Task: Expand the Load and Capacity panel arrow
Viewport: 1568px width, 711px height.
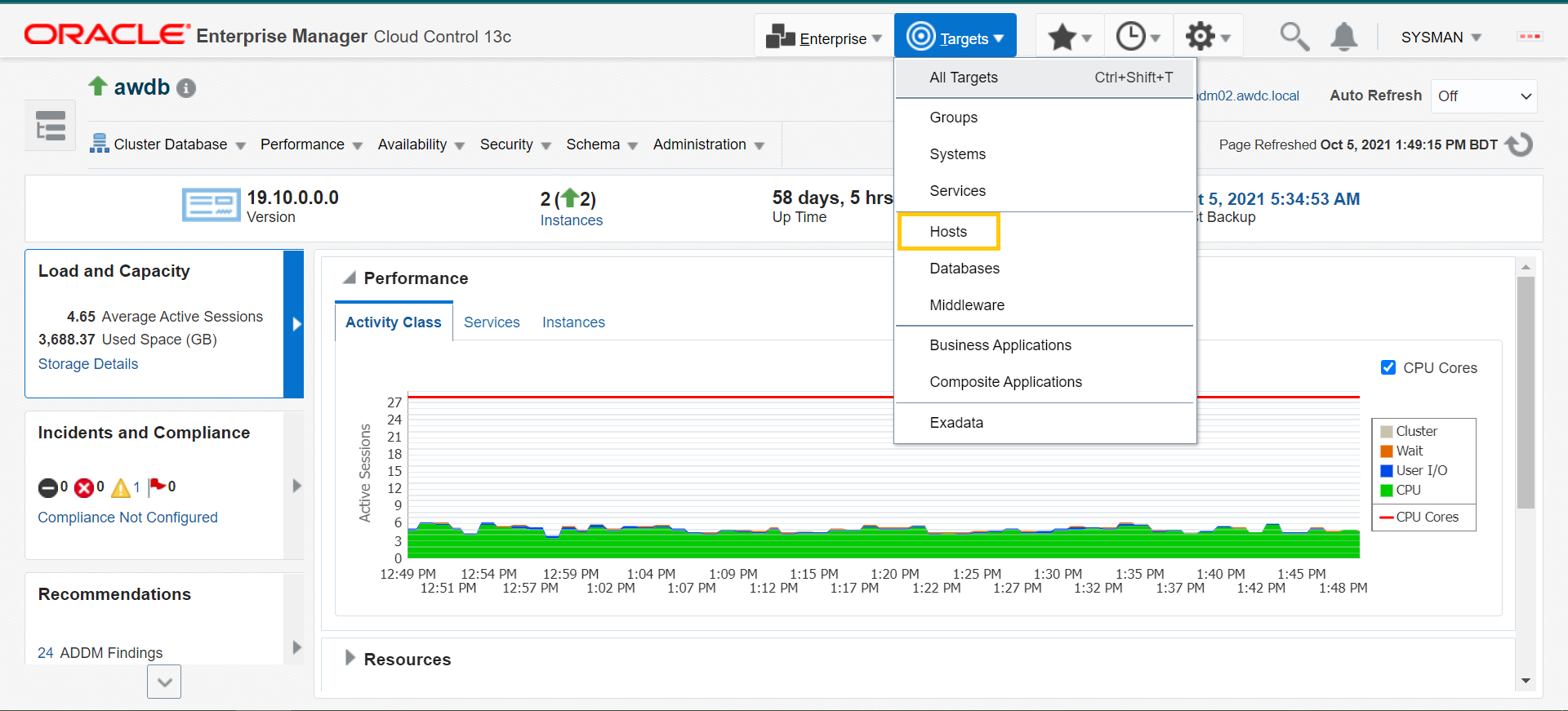Action: coord(296,324)
